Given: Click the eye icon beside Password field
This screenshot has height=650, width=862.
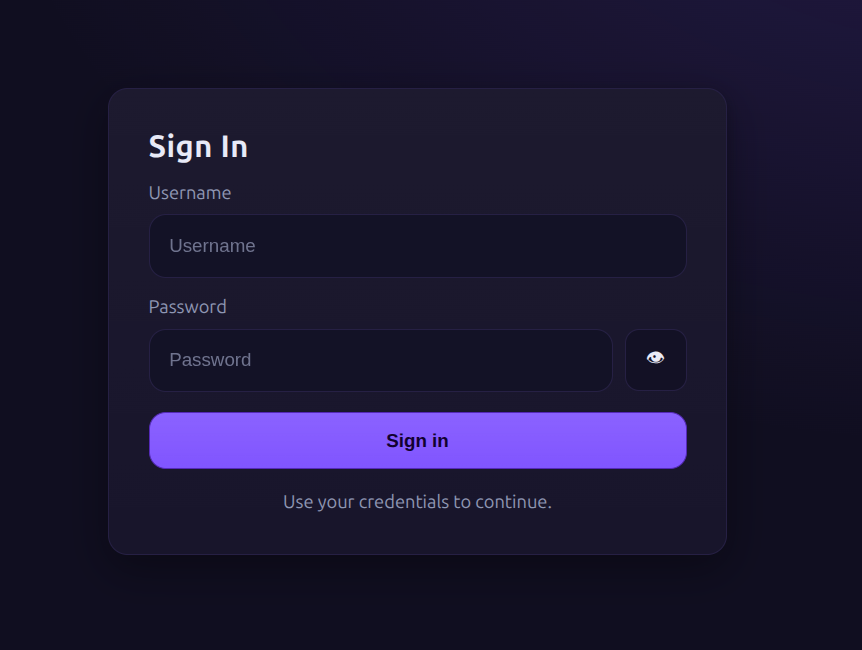Looking at the screenshot, I should coord(655,359).
